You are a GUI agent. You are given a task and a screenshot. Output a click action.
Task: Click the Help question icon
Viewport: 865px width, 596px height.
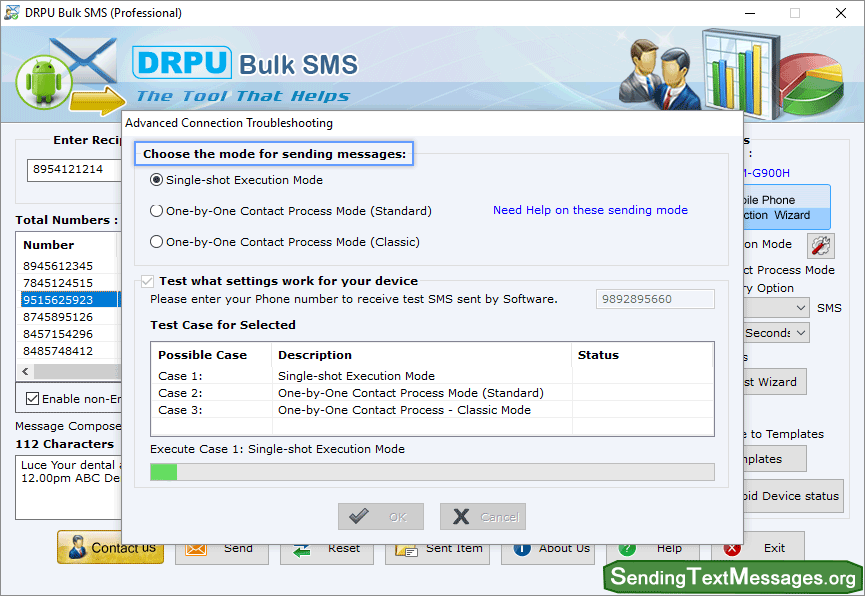(627, 549)
